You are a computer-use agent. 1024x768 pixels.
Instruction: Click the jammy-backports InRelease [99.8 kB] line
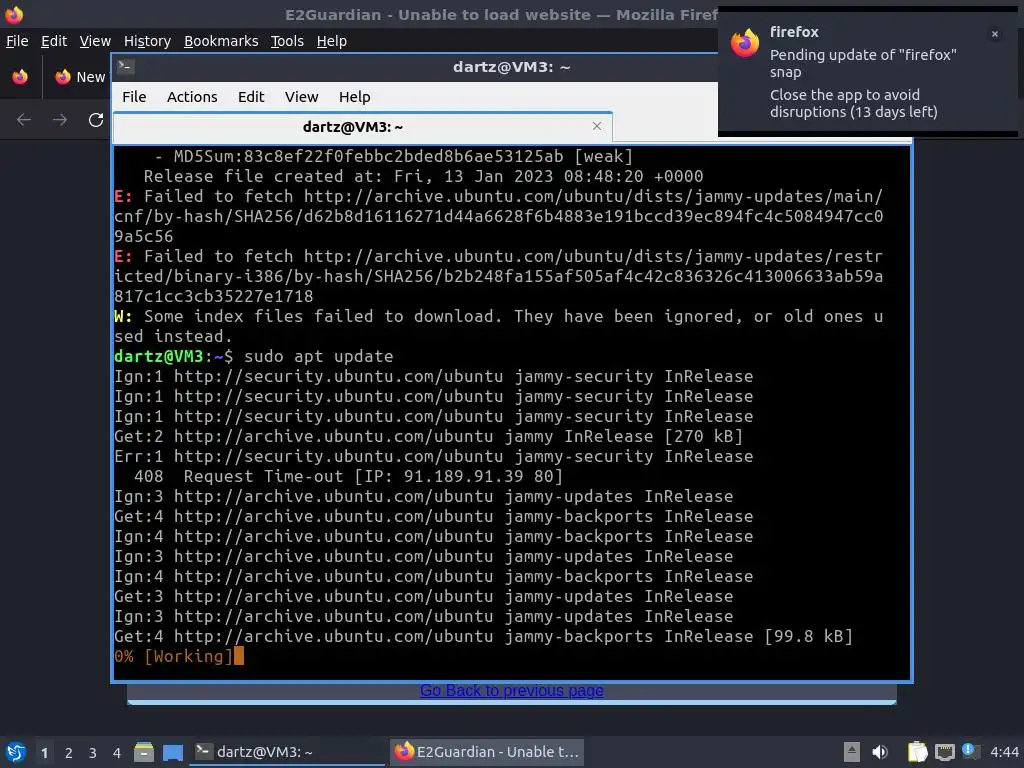(483, 636)
